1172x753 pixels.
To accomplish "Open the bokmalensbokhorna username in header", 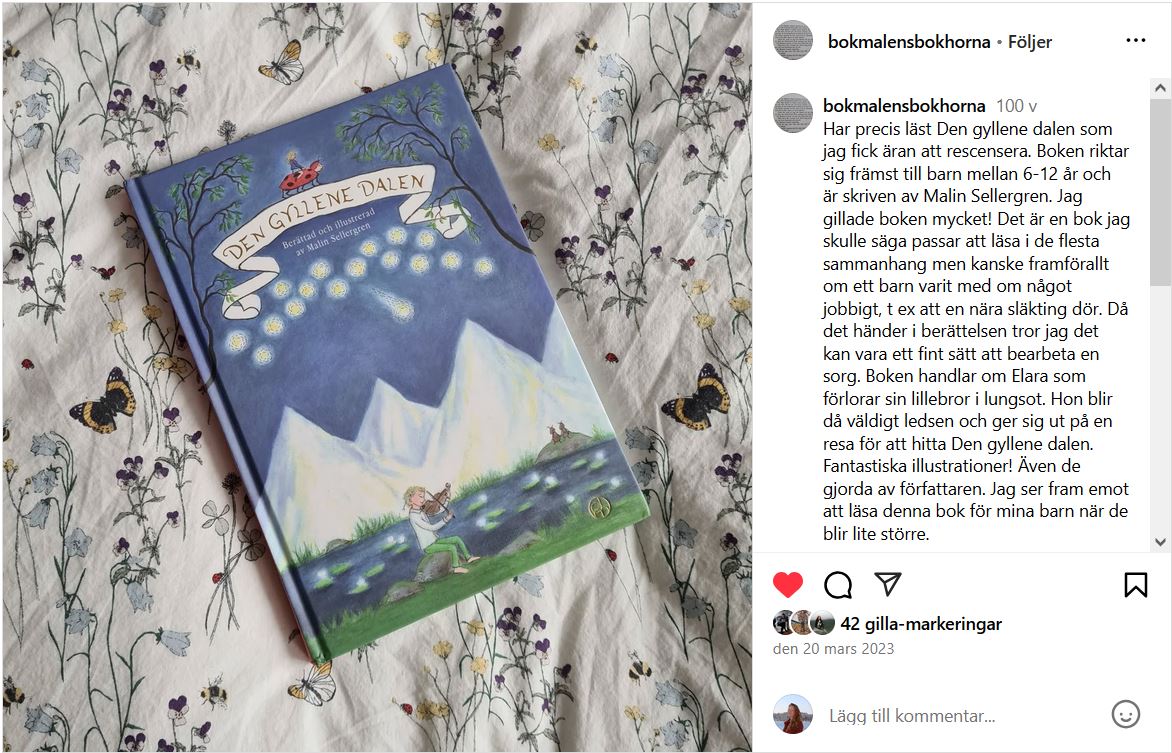I will click(909, 42).
